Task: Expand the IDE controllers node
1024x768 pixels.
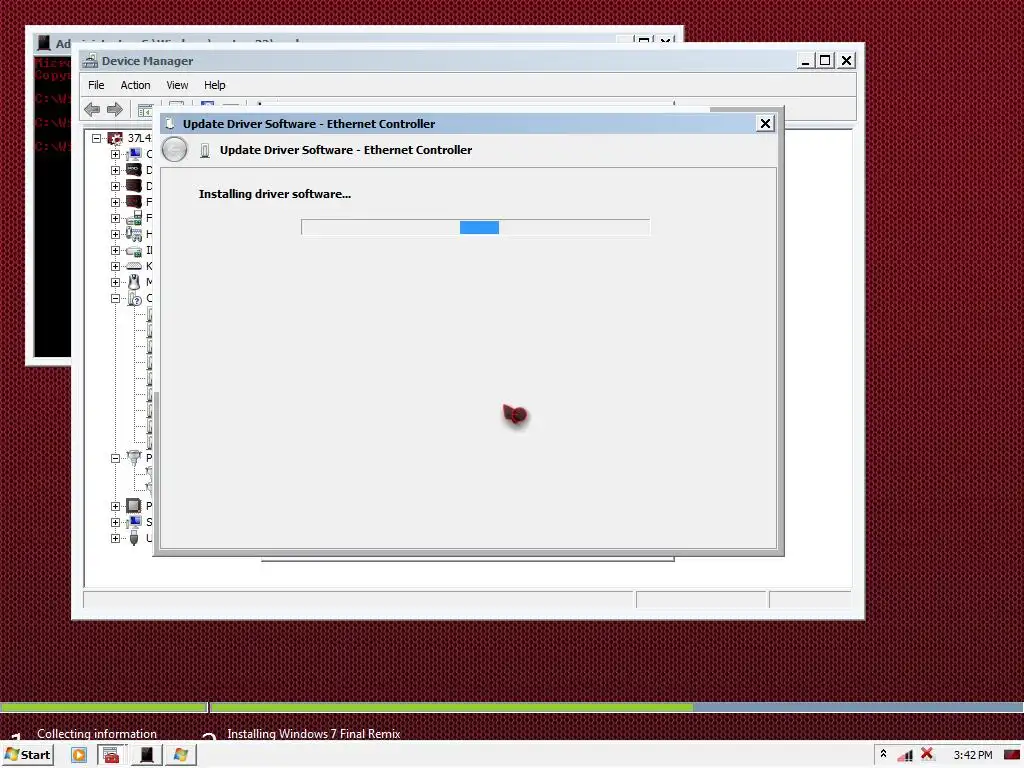Action: pyautogui.click(x=116, y=250)
